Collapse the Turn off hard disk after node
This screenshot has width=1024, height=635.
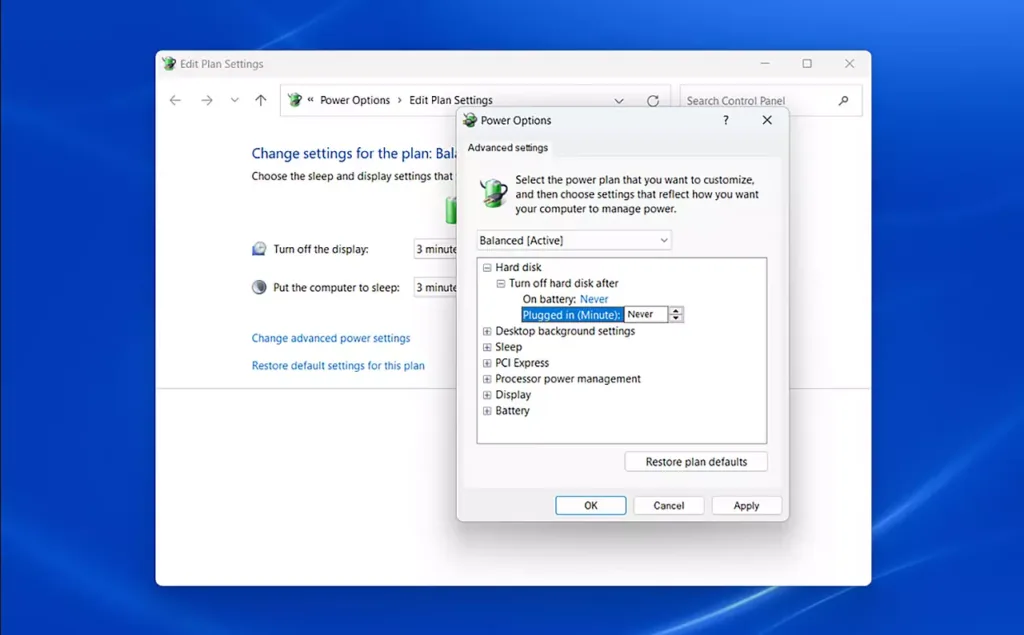coord(501,284)
